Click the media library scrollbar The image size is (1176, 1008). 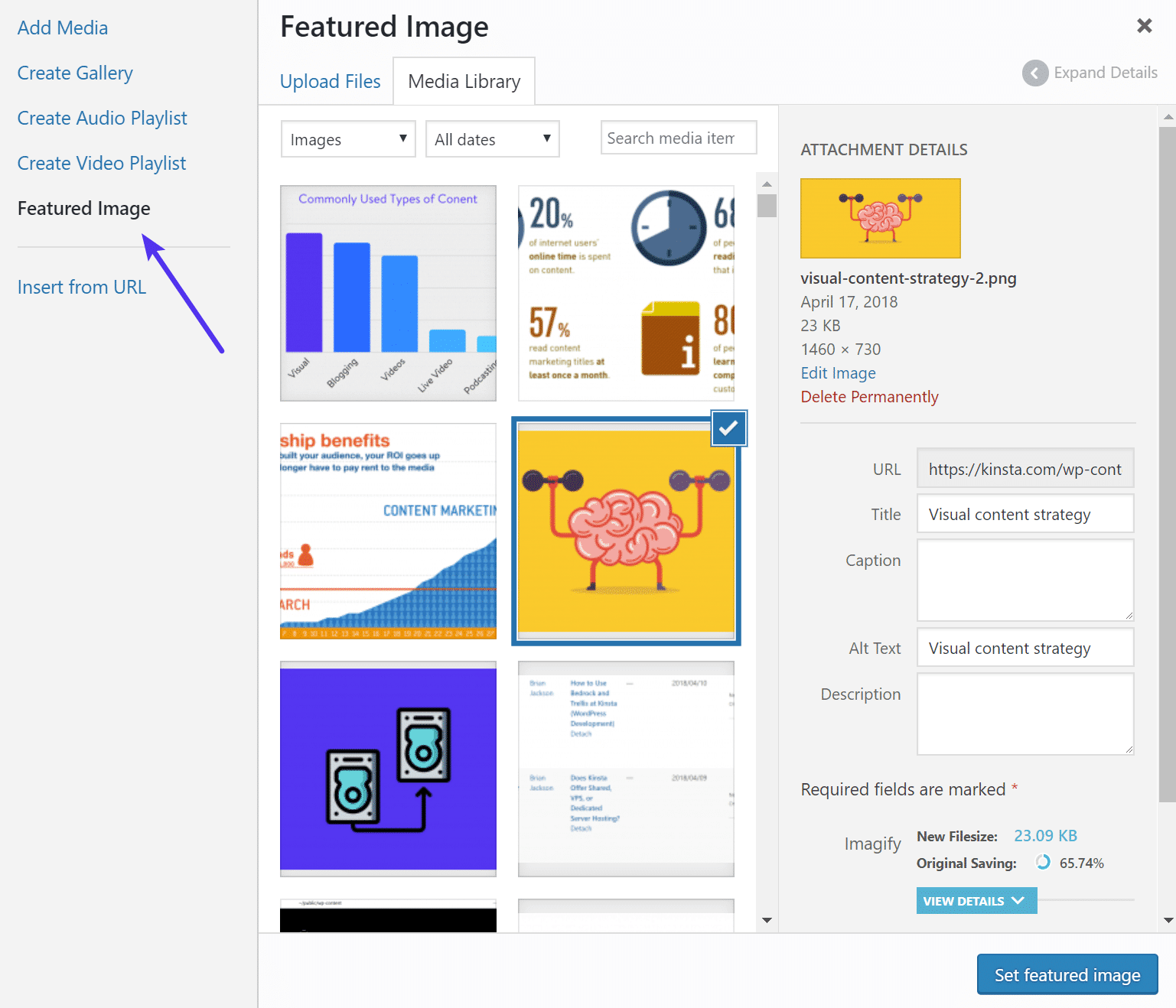pos(766,204)
